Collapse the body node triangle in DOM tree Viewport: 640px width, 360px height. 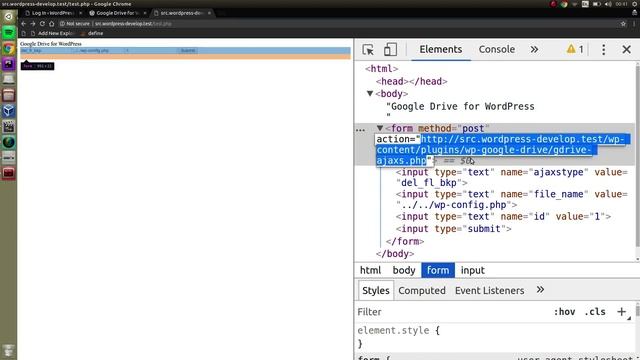(x=370, y=93)
